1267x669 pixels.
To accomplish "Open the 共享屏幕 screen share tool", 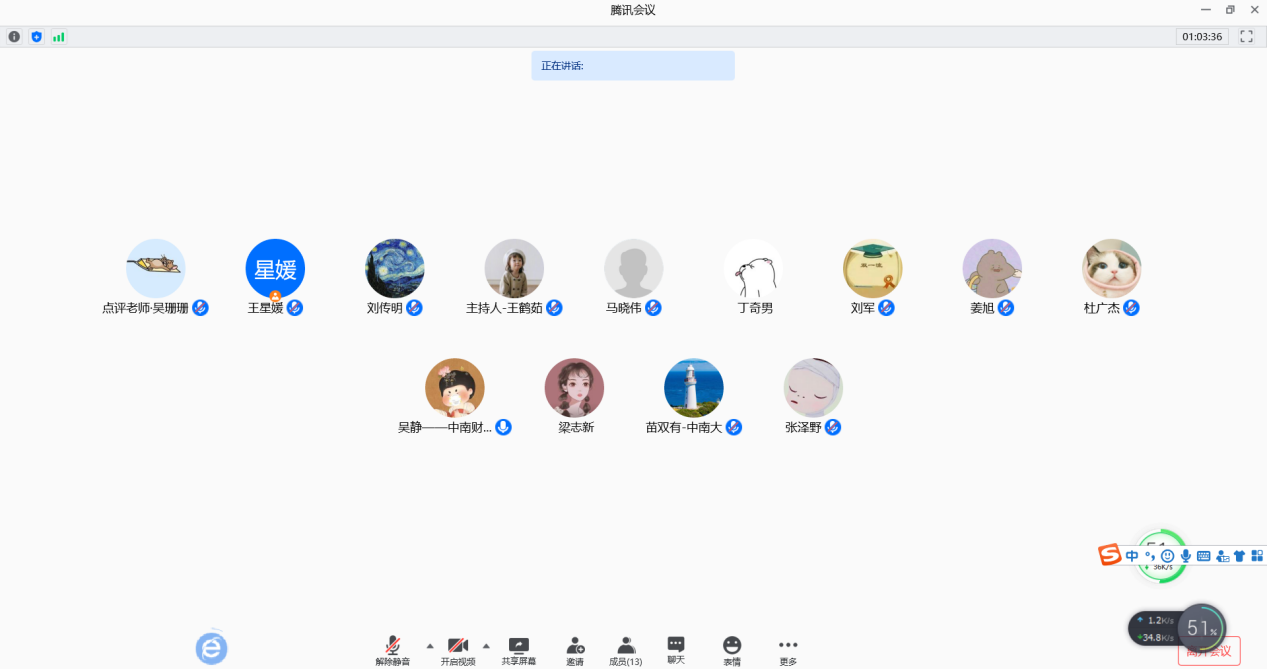I will tap(518, 650).
